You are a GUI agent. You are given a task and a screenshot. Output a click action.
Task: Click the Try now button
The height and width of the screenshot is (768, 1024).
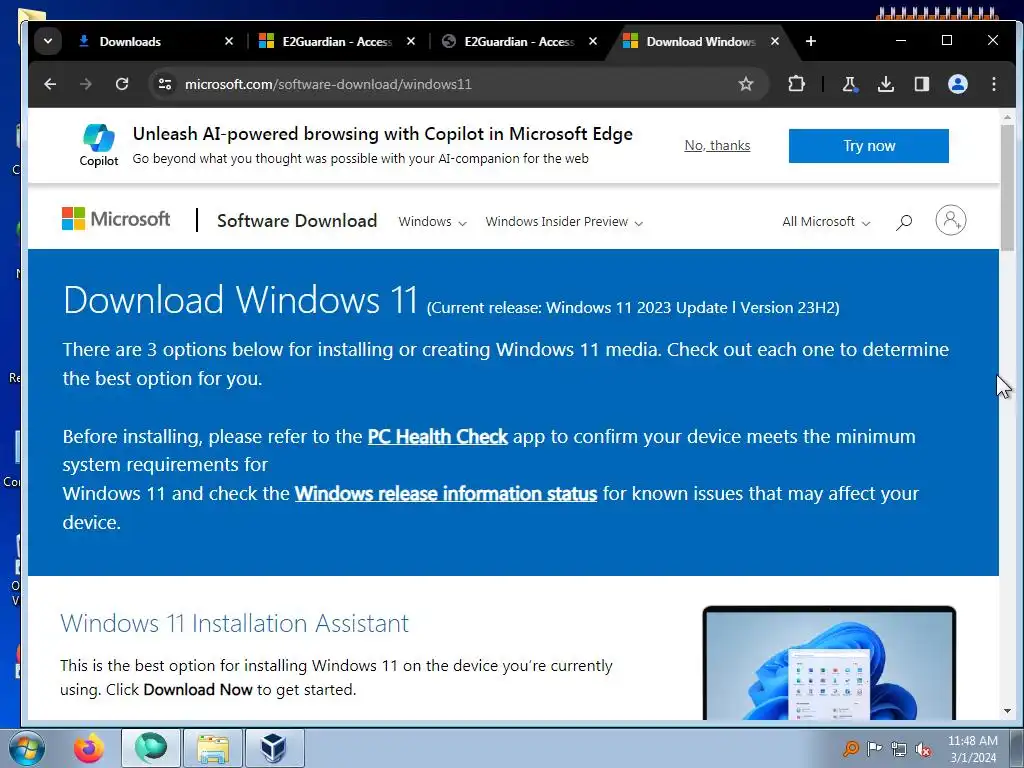[869, 146]
